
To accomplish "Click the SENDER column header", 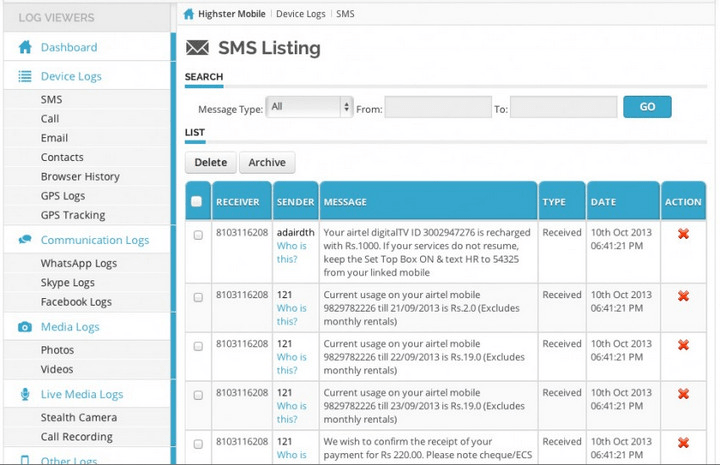I will [295, 202].
